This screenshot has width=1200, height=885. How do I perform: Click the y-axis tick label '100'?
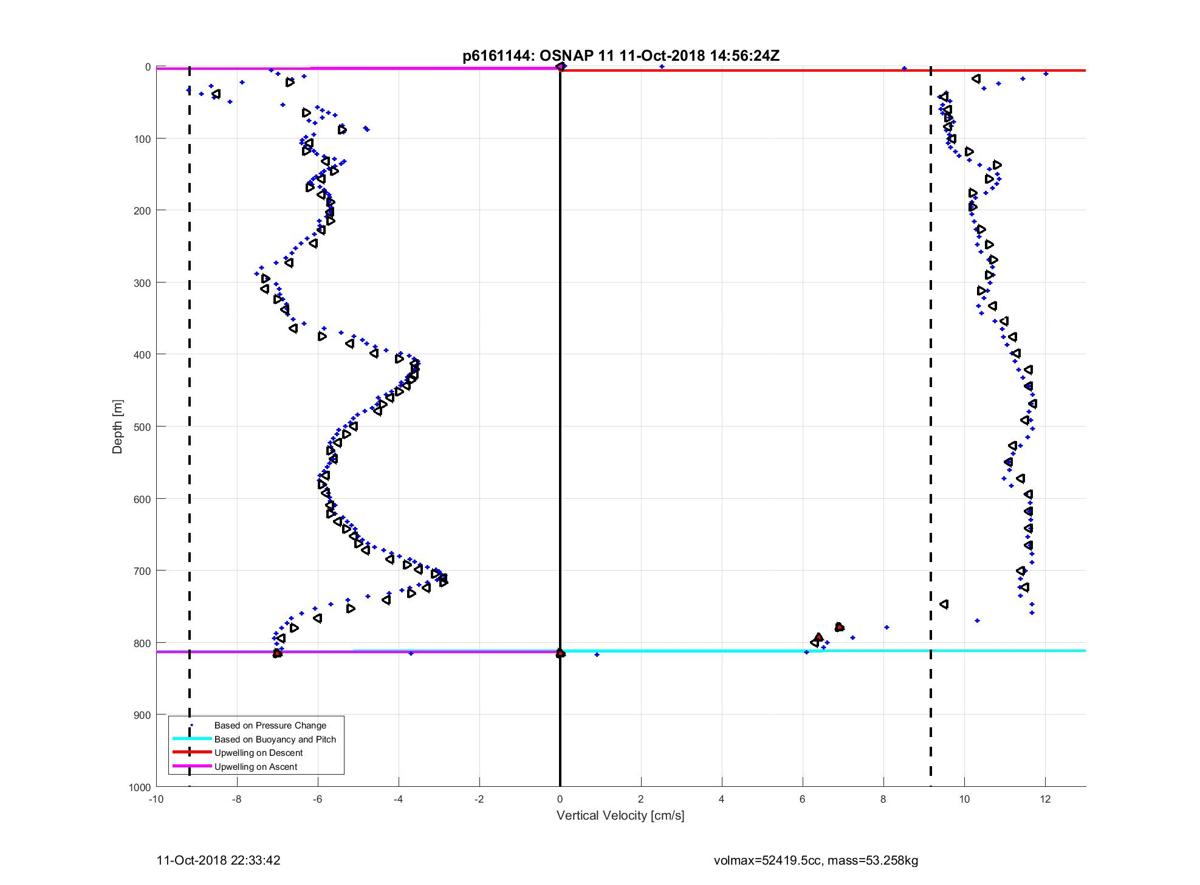coord(142,139)
